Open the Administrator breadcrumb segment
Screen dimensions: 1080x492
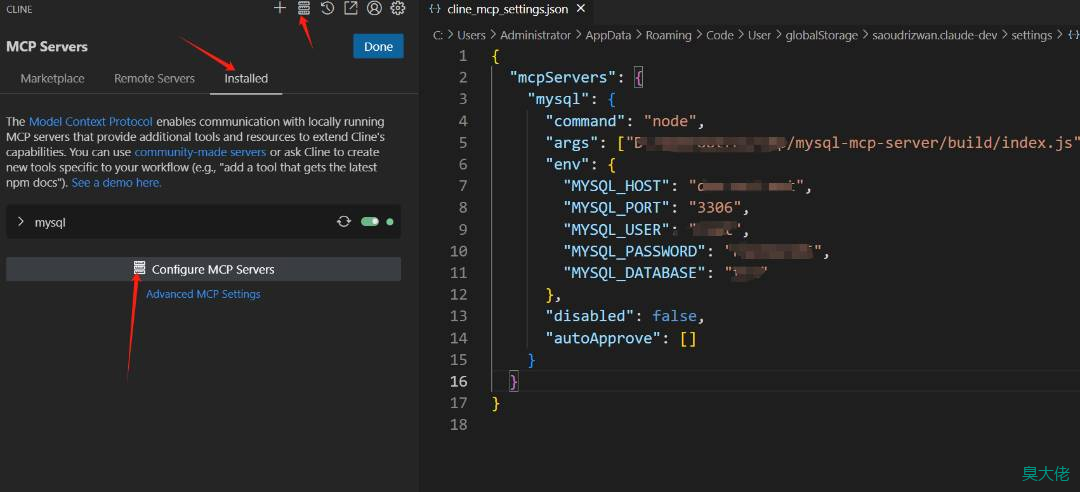click(x=535, y=35)
